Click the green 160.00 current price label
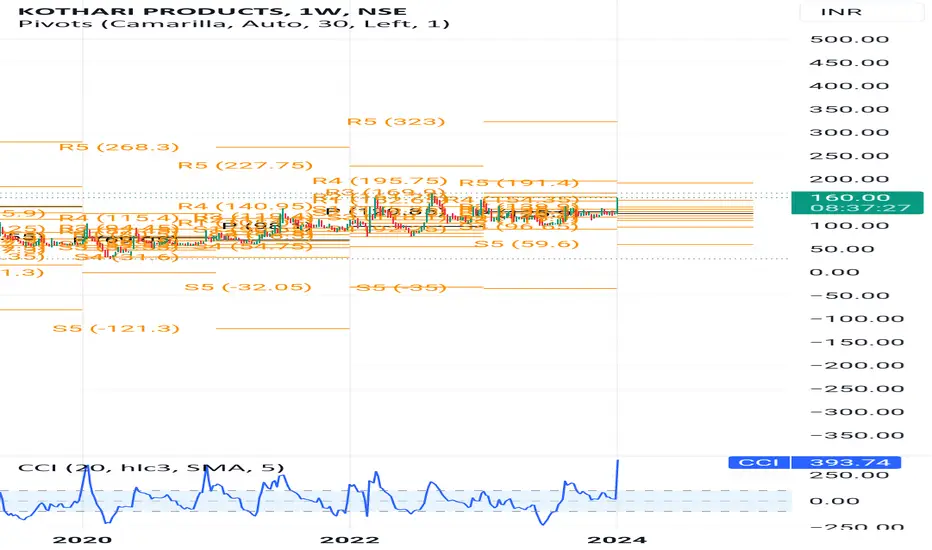Screen dimensions: 932x550 click(857, 202)
